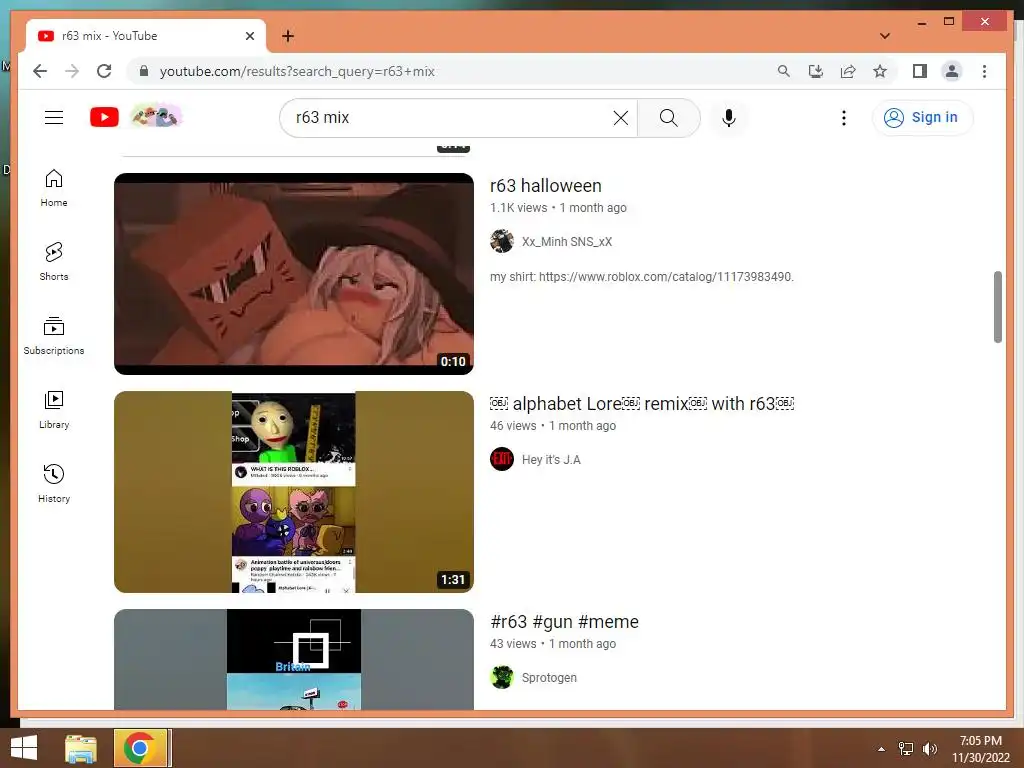Viewport: 1024px width, 768px height.
Task: Open History in the sidebar
Action: 54,484
